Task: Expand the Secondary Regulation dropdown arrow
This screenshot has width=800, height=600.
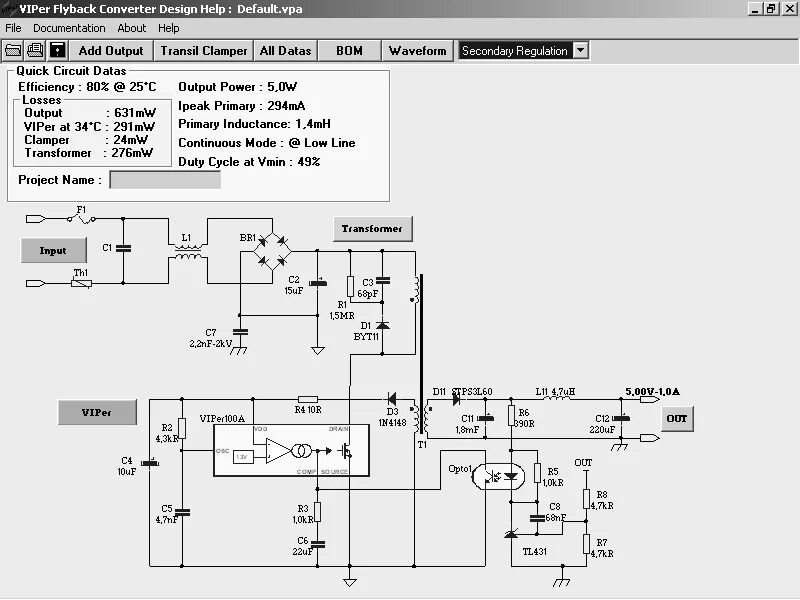Action: click(581, 51)
